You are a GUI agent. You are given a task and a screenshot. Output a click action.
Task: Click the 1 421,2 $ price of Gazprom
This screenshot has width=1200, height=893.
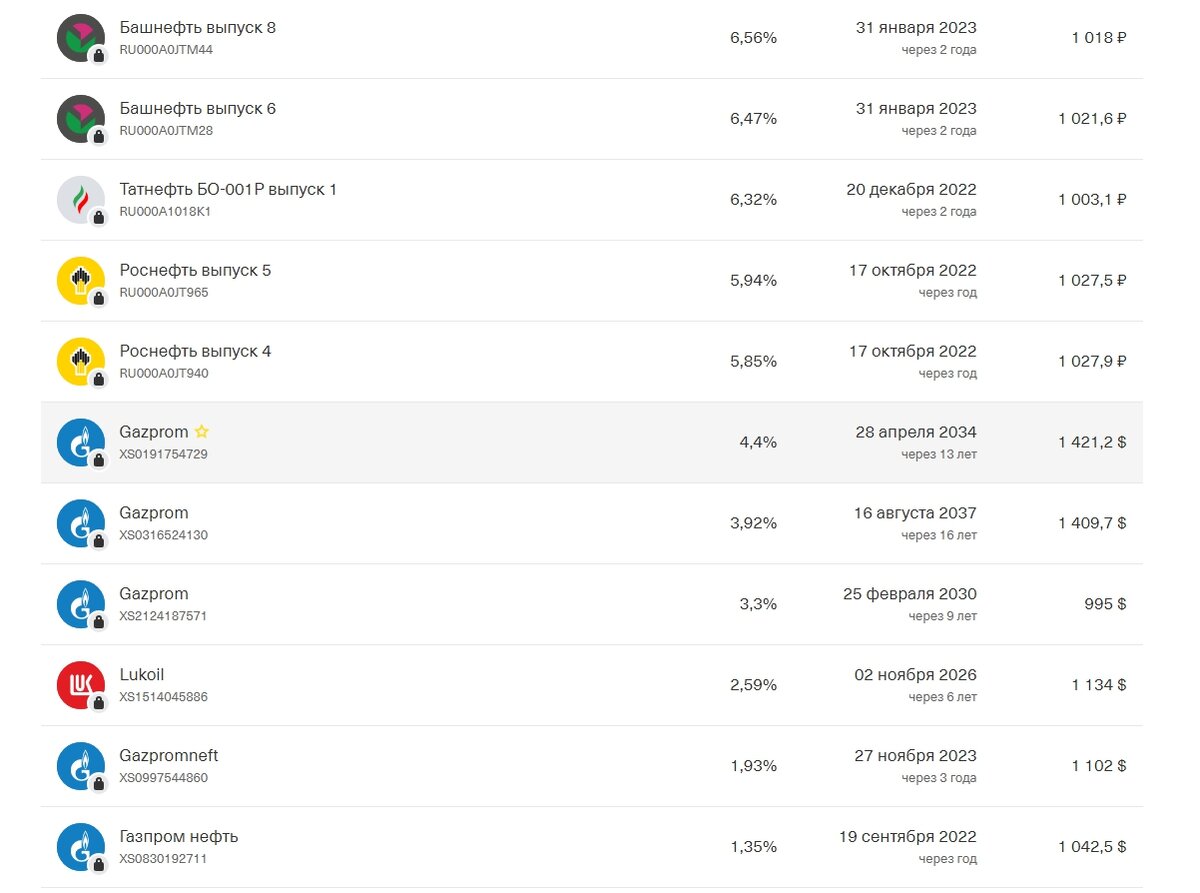(x=1092, y=442)
